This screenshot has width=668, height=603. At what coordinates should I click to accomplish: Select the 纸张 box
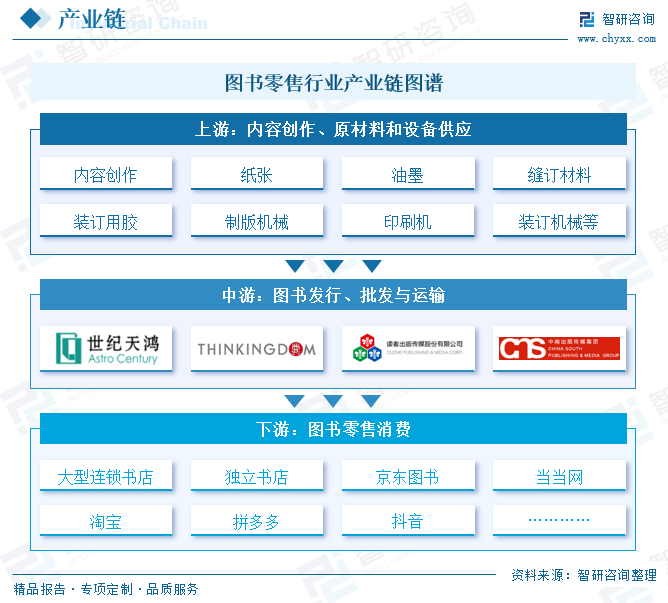pyautogui.click(x=257, y=173)
